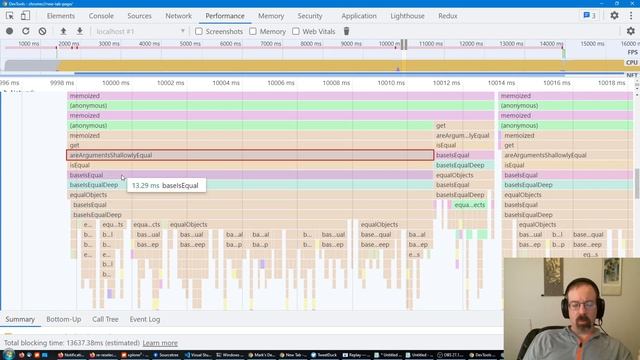Viewport: 640px width, 360px height.
Task: Select the long isEqual flame bar
Action: point(250,165)
